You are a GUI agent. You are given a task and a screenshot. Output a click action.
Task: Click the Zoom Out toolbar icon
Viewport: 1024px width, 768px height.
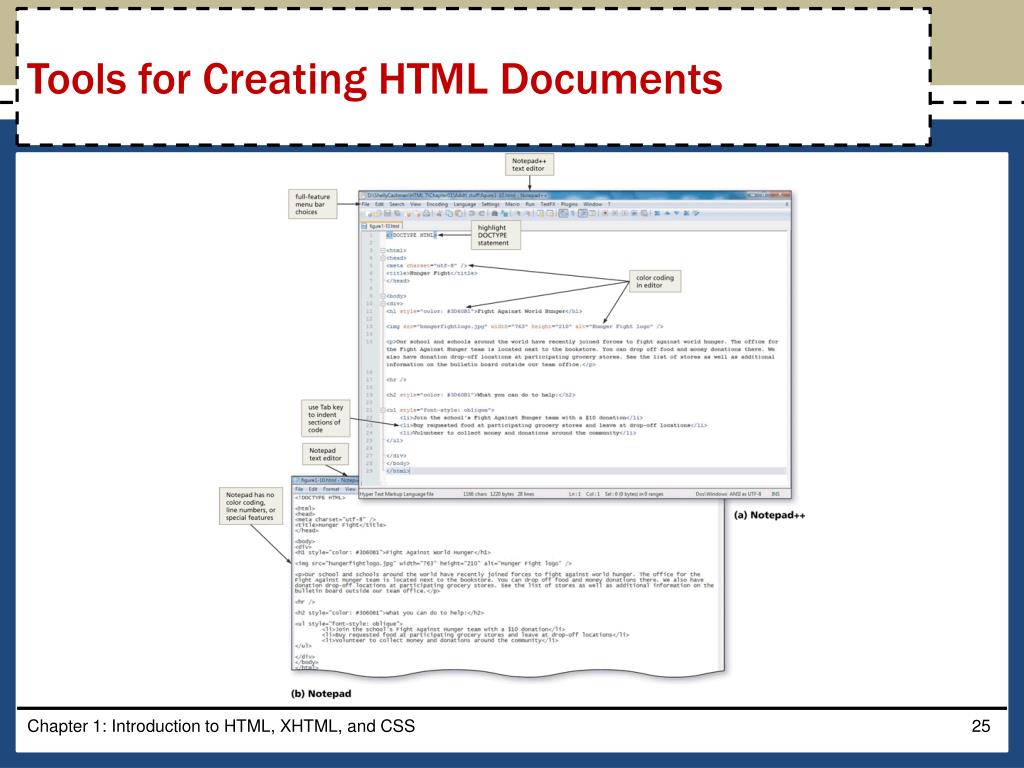(528, 213)
